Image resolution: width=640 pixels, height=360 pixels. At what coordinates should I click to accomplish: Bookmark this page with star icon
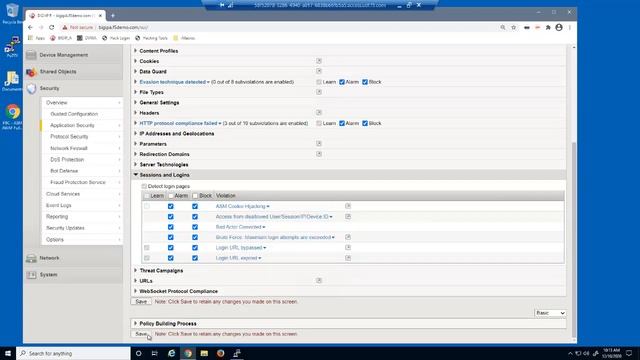click(x=513, y=27)
